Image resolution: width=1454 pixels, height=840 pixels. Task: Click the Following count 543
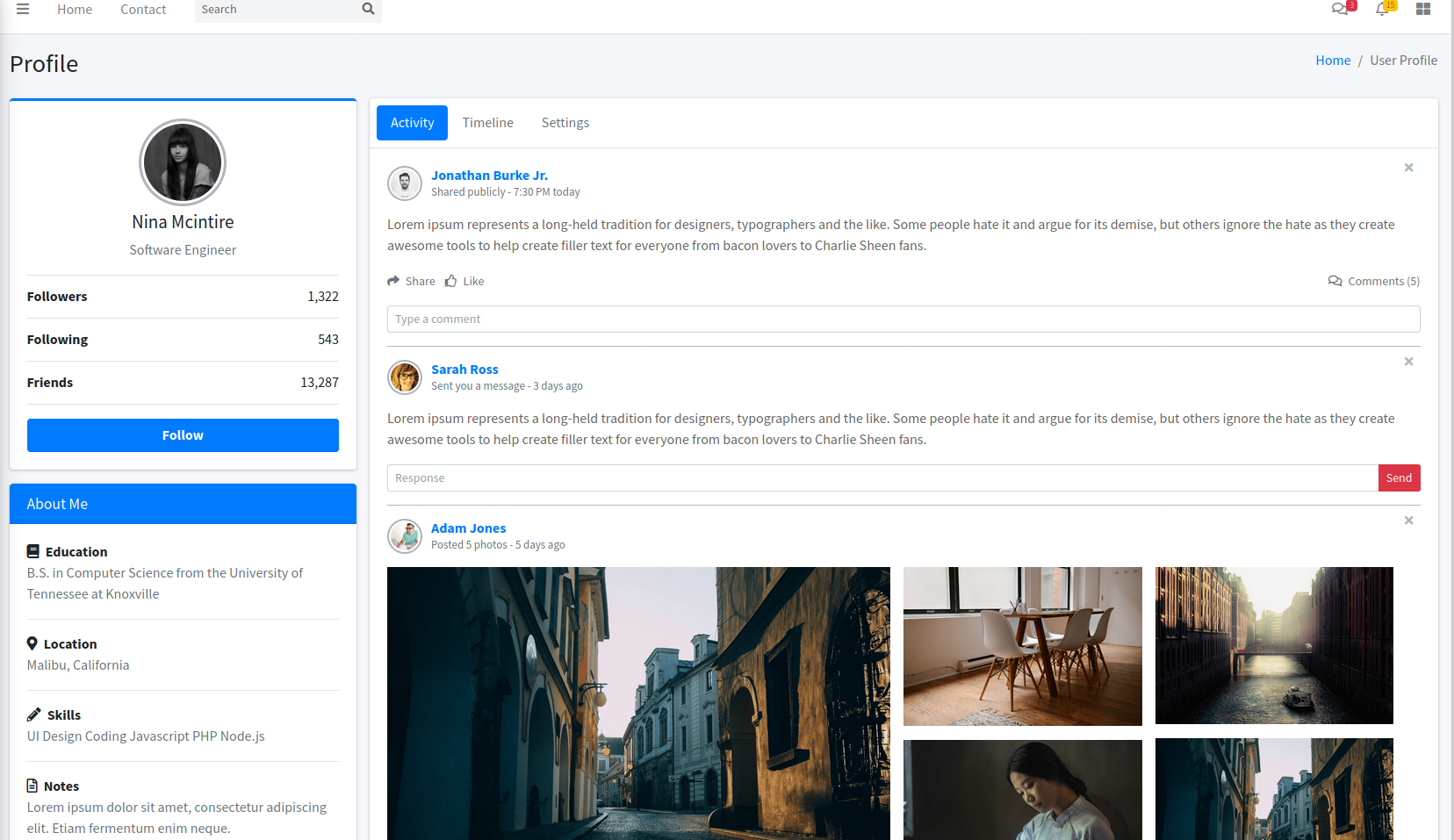[x=328, y=340]
